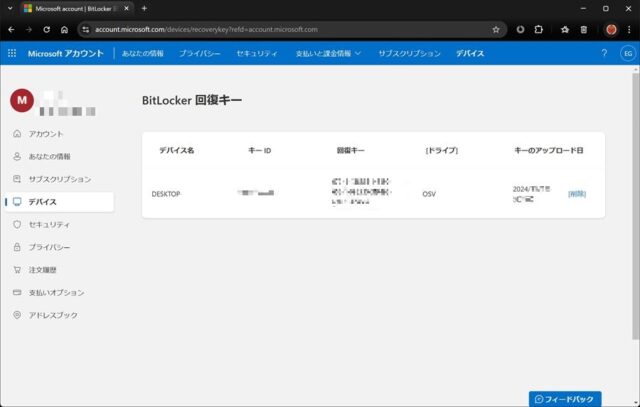Image resolution: width=640 pixels, height=407 pixels.
Task: Click the キー ID column header
Action: [x=260, y=151]
